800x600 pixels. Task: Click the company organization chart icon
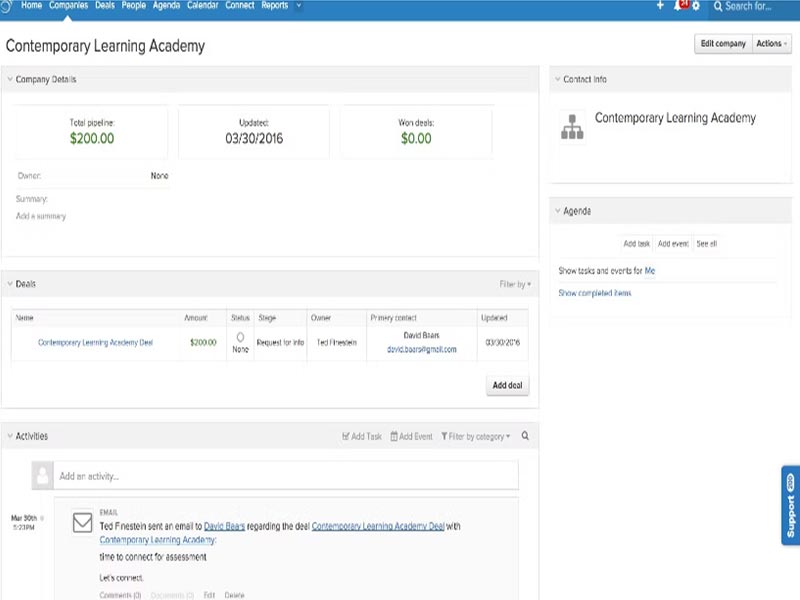tap(573, 127)
